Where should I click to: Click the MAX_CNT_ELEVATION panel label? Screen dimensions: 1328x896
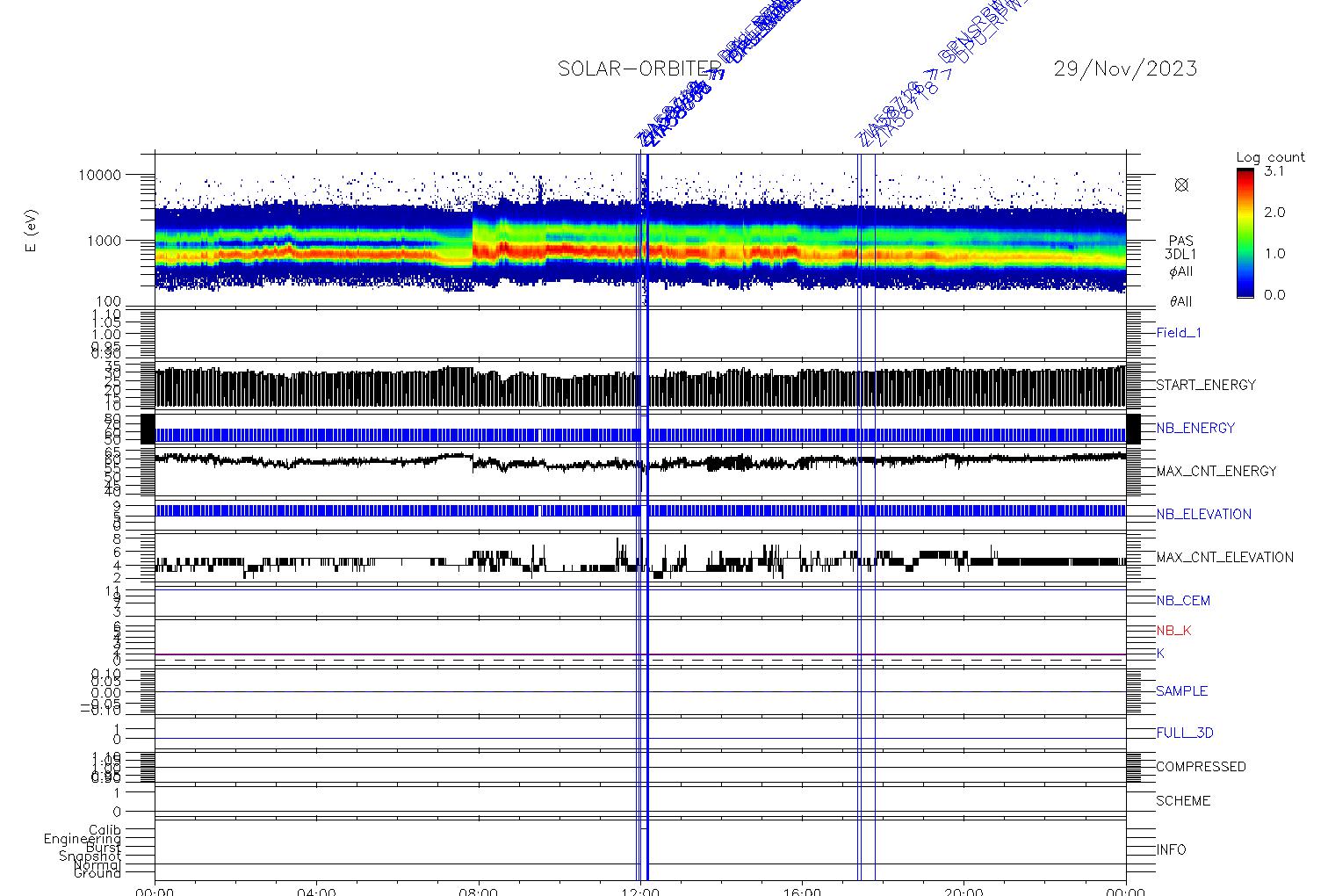1224,557
